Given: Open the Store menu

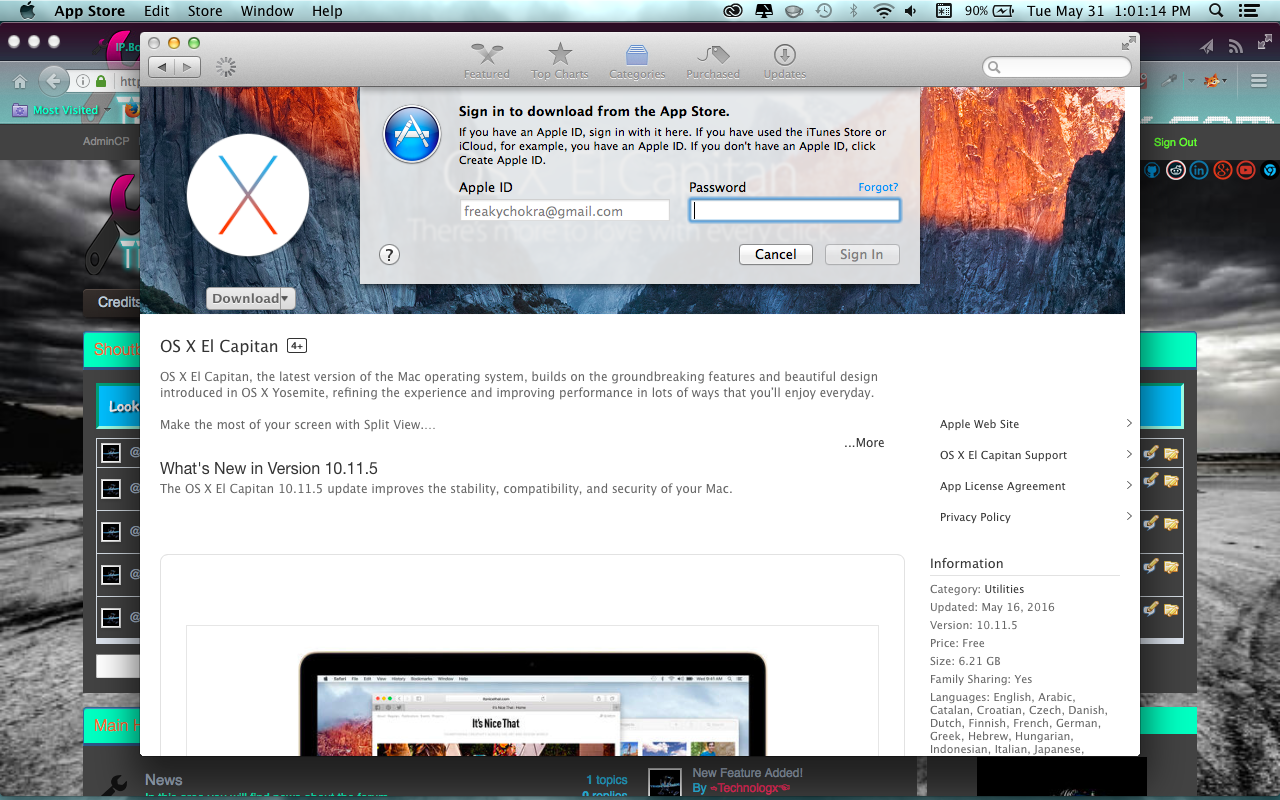Looking at the screenshot, I should 205,11.
